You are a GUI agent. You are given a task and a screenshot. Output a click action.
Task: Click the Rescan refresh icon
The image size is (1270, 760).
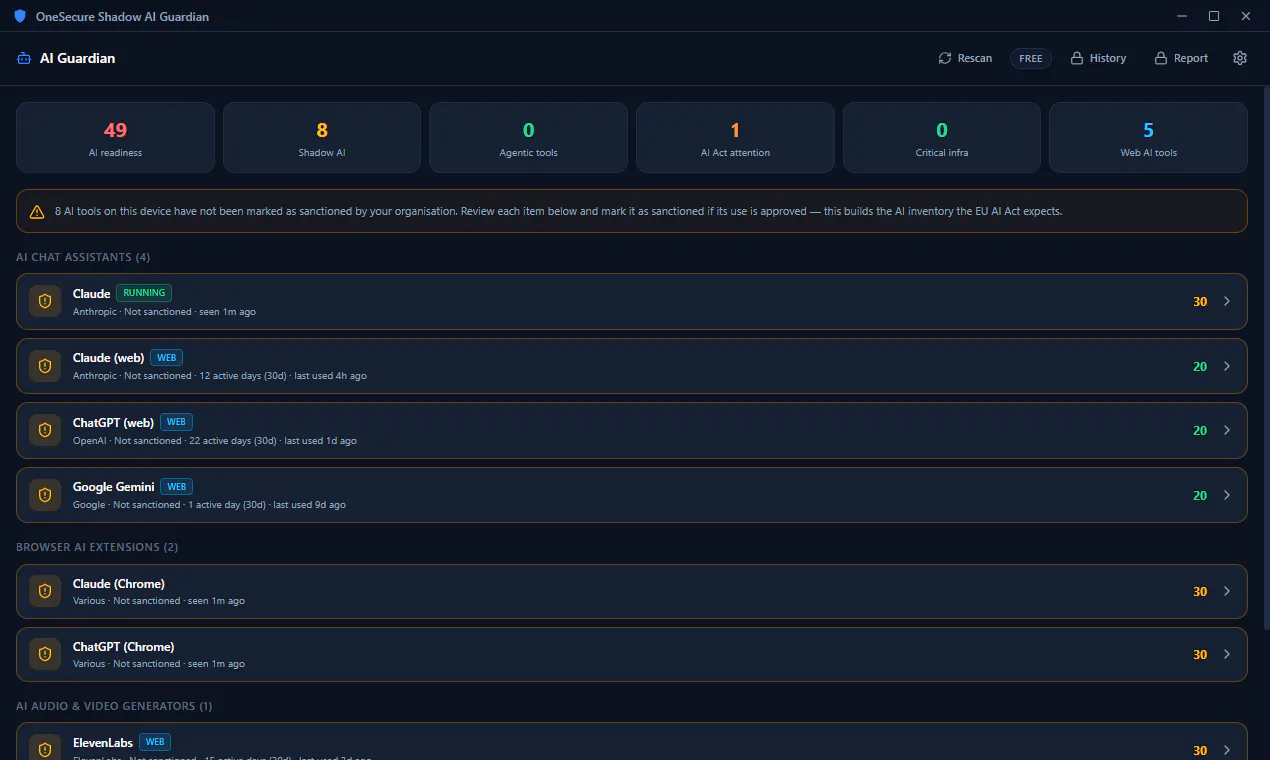pos(945,58)
